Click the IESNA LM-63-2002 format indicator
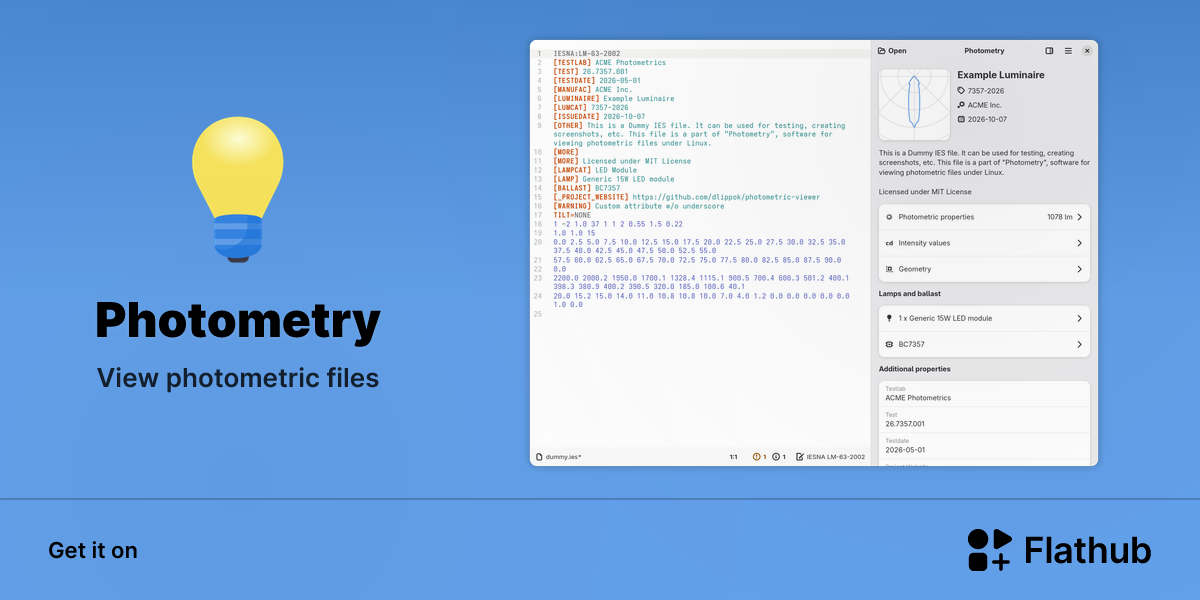The height and width of the screenshot is (600, 1200). [x=830, y=457]
